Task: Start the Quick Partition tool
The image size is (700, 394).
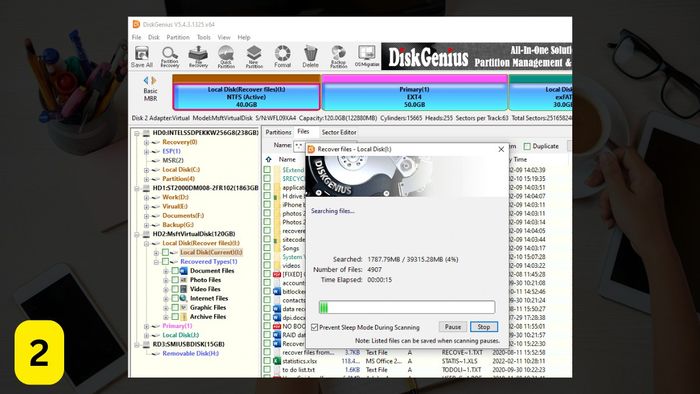Action: tap(226, 57)
